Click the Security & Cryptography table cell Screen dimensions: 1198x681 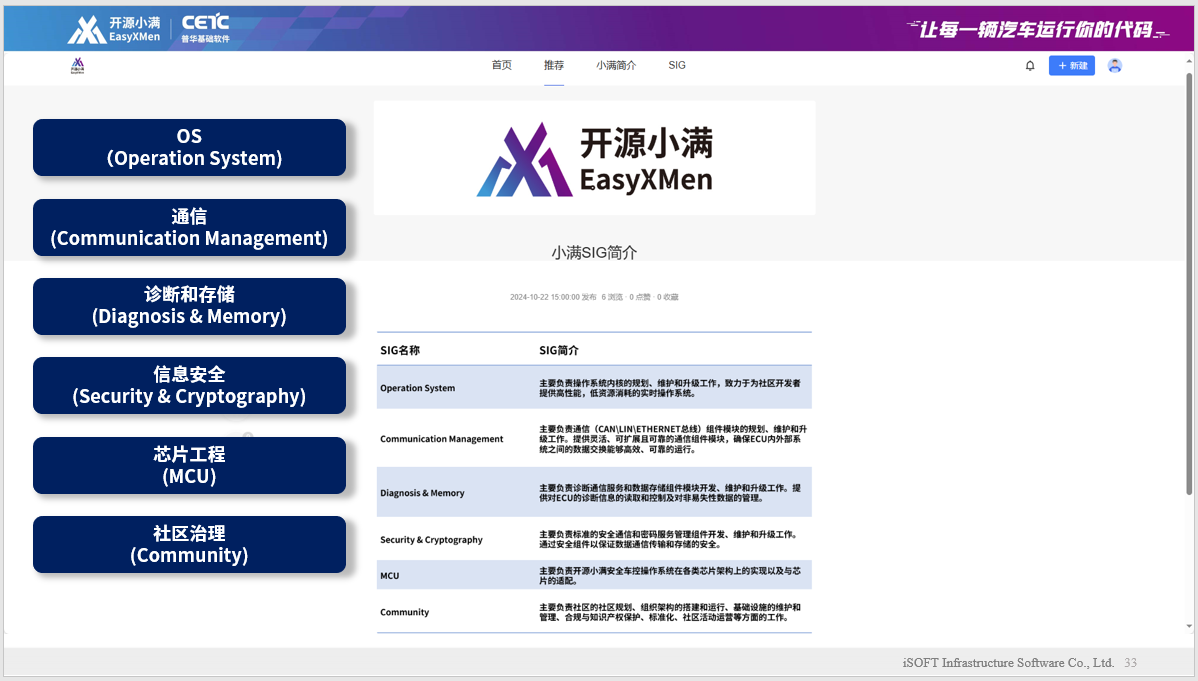tap(432, 540)
